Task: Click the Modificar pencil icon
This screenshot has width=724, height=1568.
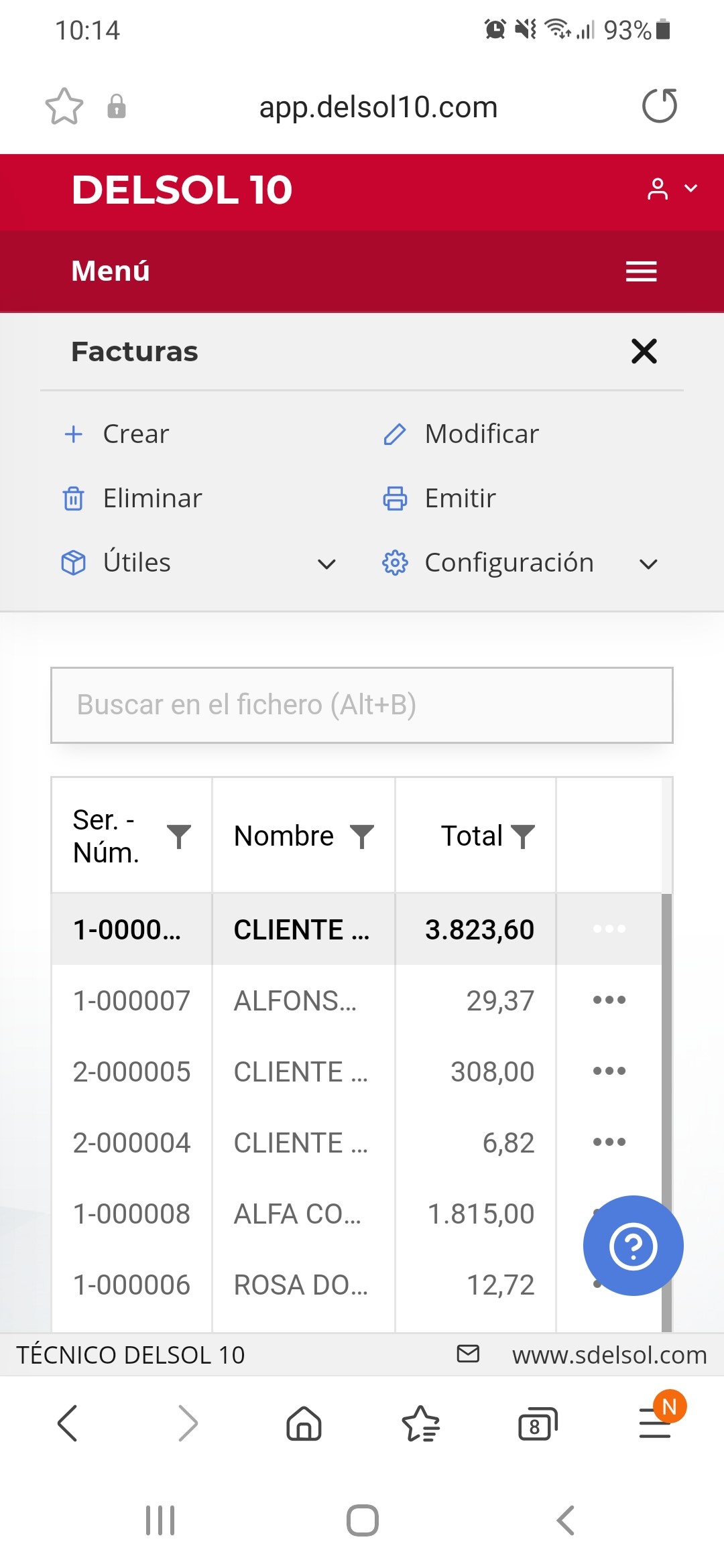Action: point(394,434)
